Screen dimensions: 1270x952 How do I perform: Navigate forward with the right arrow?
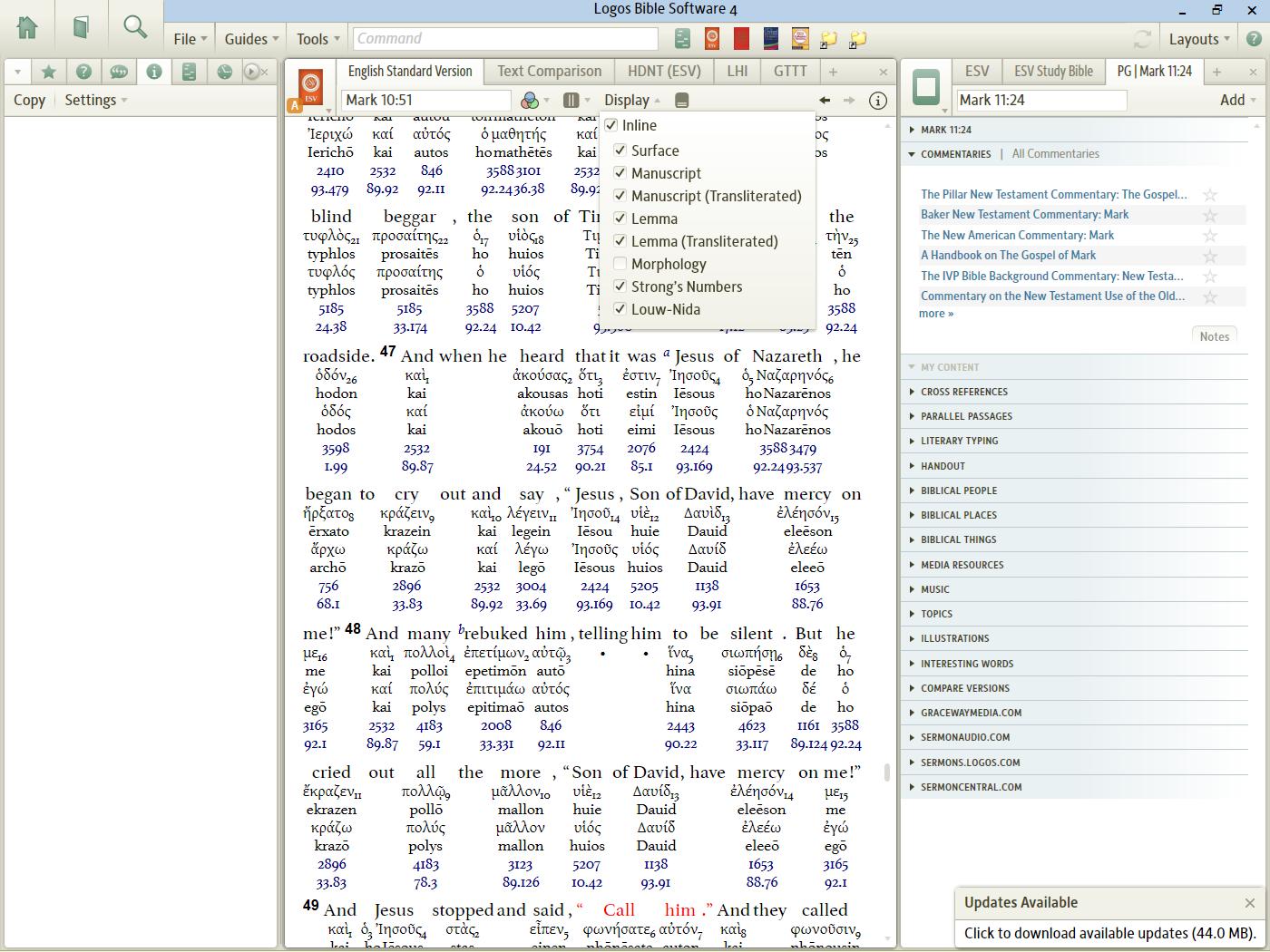849,101
